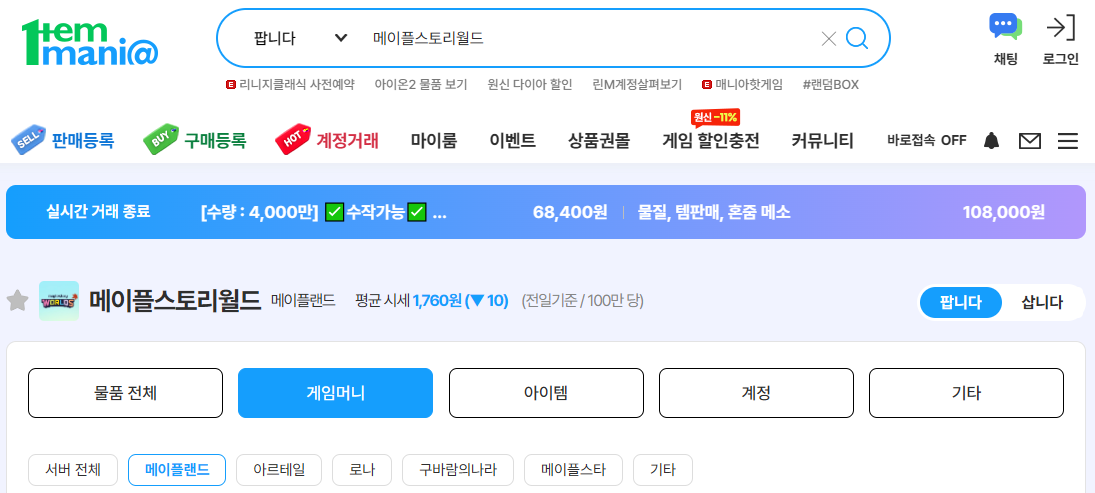Click the 원신 -11% discount badge
Image resolution: width=1095 pixels, height=493 pixels.
pos(714,117)
